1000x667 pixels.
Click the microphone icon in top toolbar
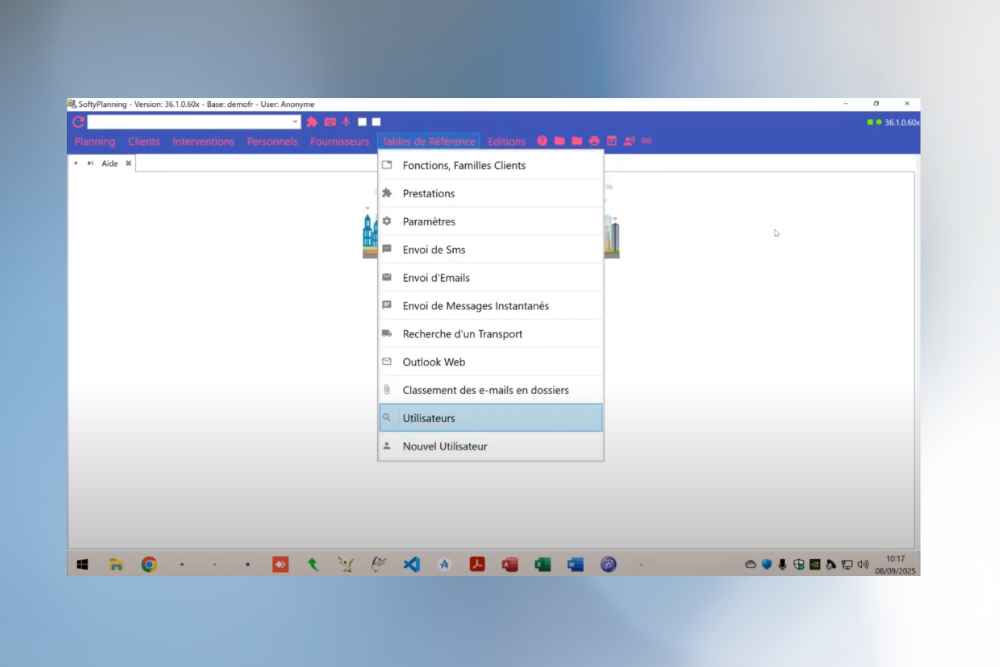point(346,122)
